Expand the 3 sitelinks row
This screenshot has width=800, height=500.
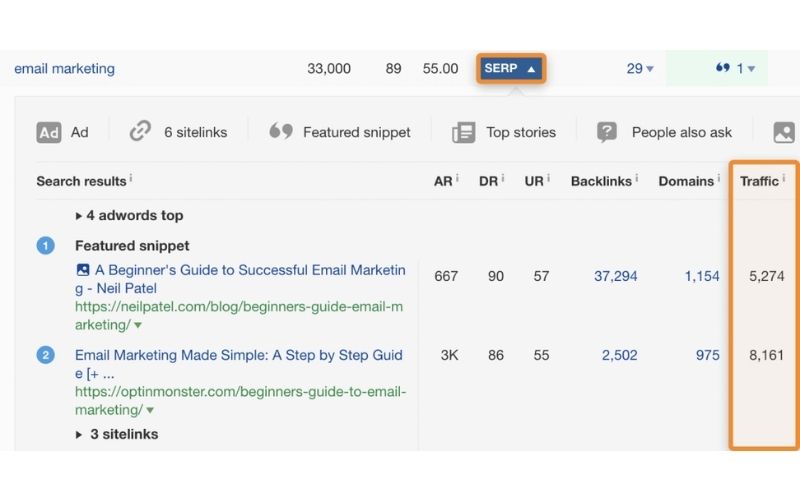(117, 434)
